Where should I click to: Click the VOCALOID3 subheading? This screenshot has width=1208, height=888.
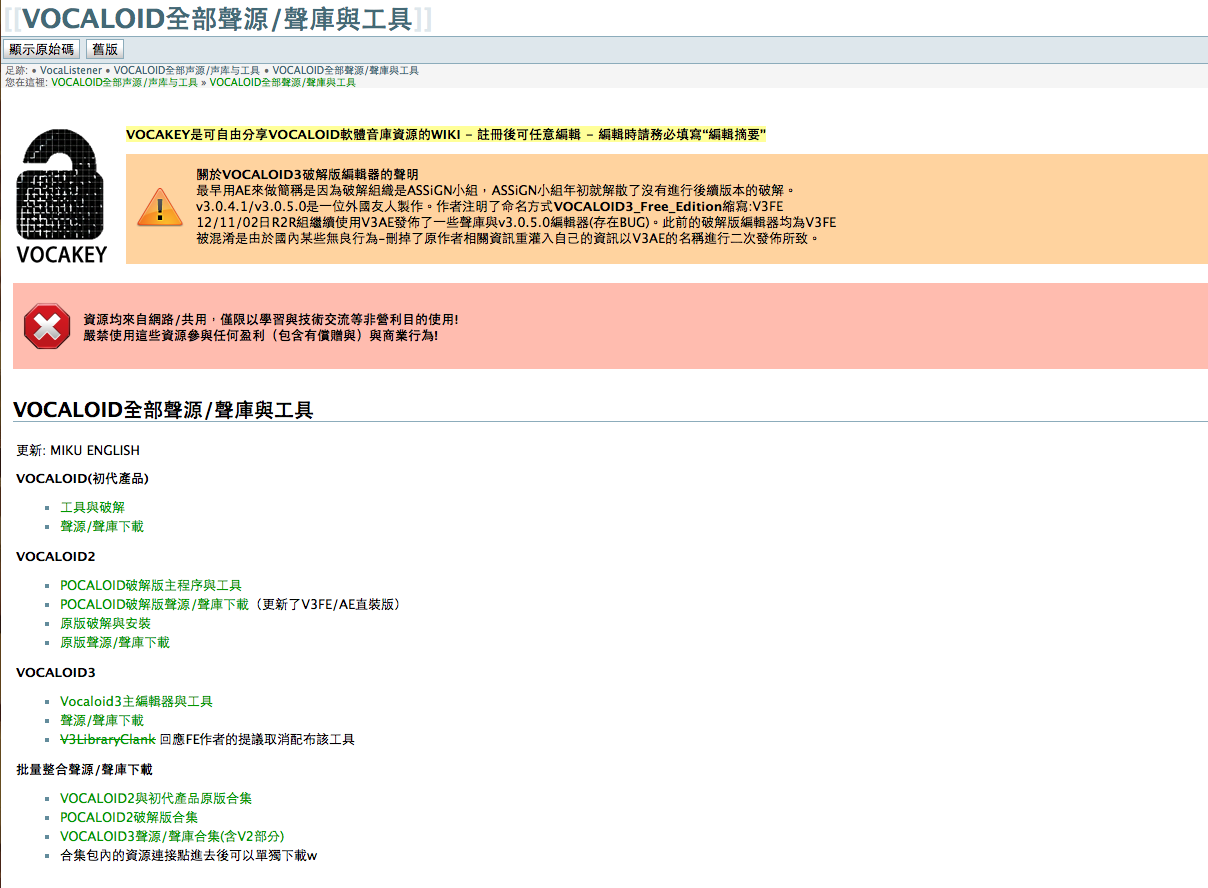tap(56, 672)
